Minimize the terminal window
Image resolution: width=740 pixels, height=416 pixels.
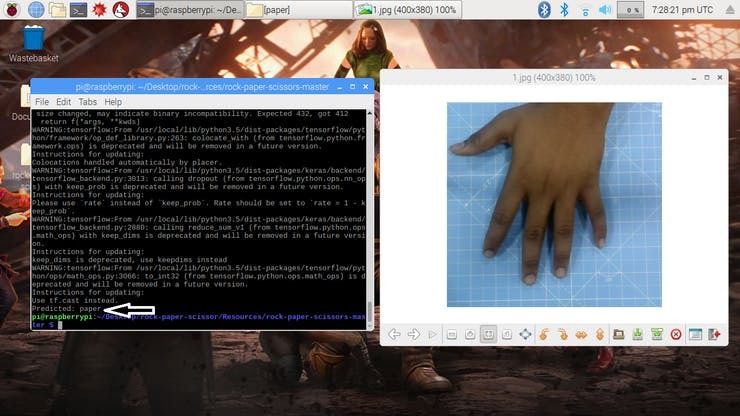pos(339,87)
